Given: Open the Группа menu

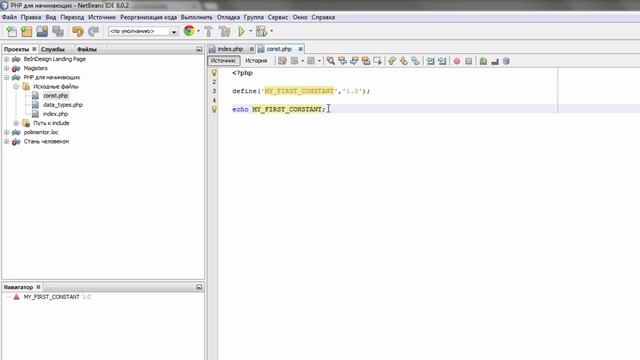Looking at the screenshot, I should pos(253,17).
